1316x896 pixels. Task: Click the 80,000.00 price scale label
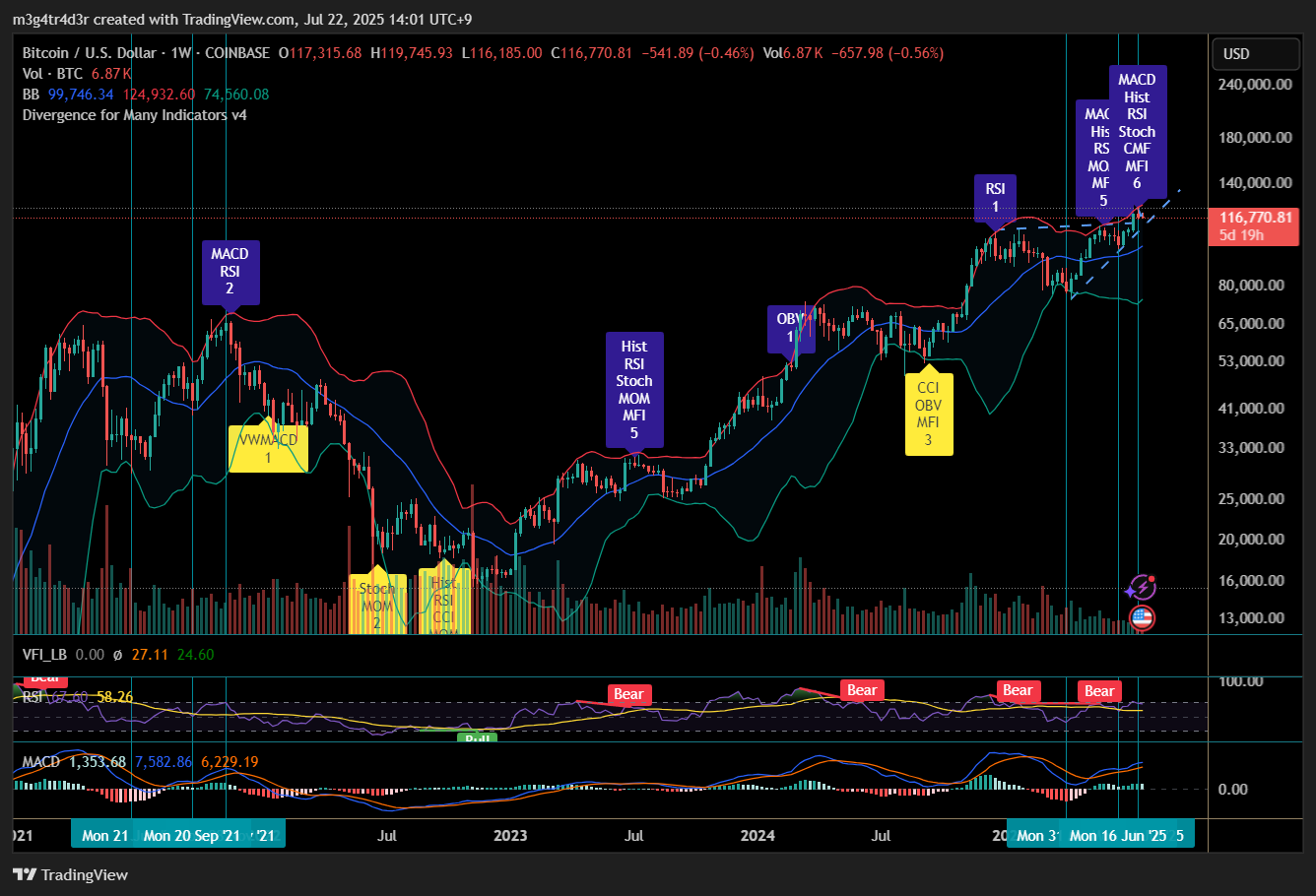pyautogui.click(x=1251, y=286)
